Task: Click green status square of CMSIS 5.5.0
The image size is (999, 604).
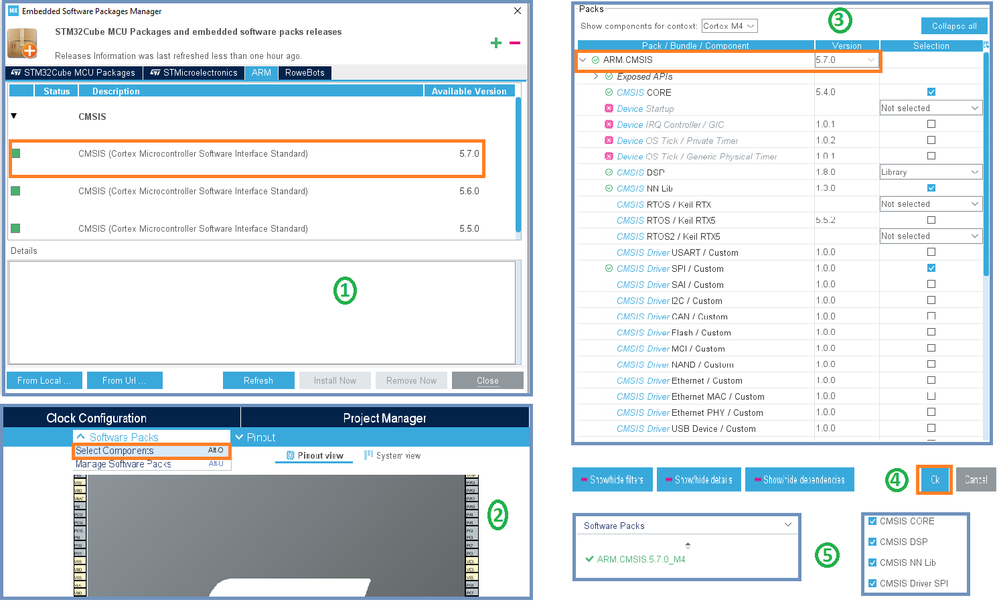Action: pos(16,228)
